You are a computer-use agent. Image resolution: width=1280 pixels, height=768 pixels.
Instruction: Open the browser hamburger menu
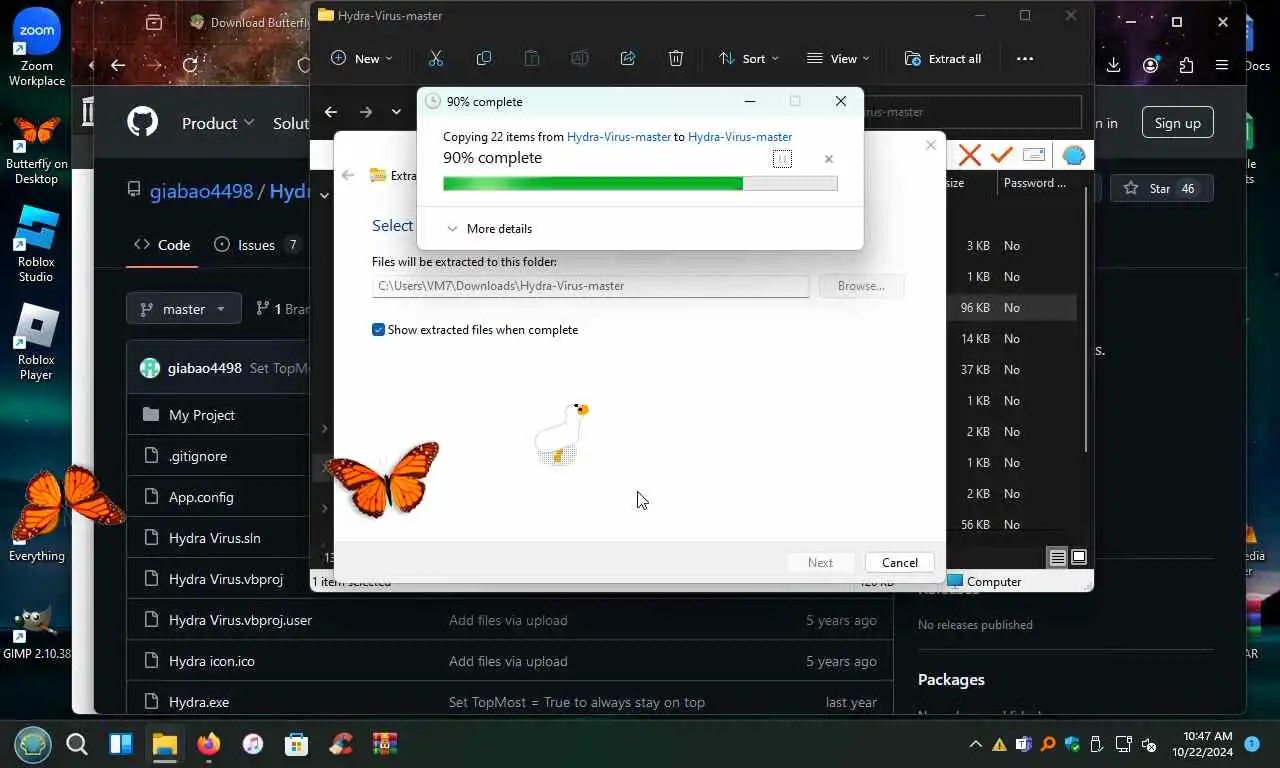(1222, 65)
